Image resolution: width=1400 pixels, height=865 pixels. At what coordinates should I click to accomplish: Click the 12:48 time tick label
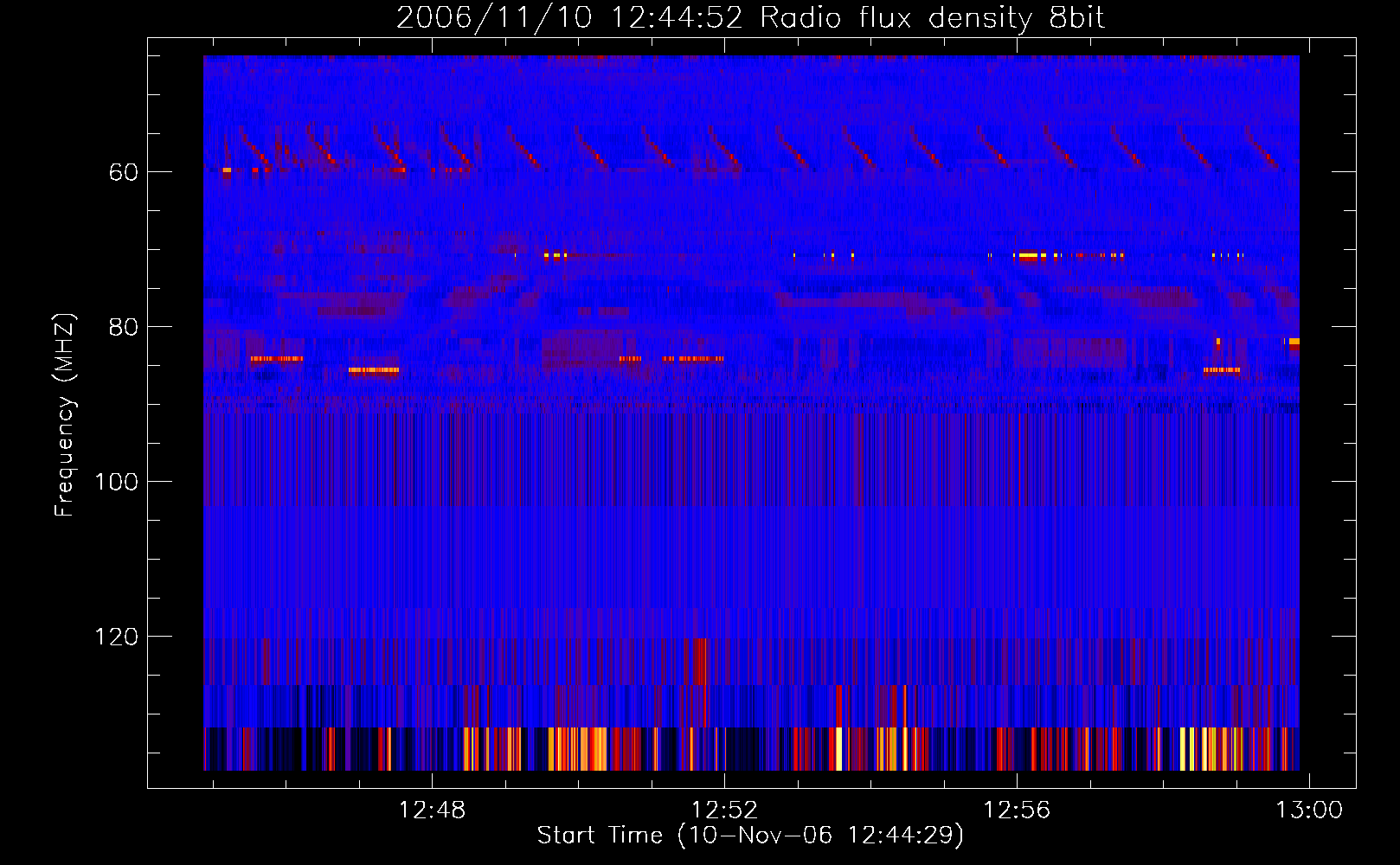coord(432,811)
